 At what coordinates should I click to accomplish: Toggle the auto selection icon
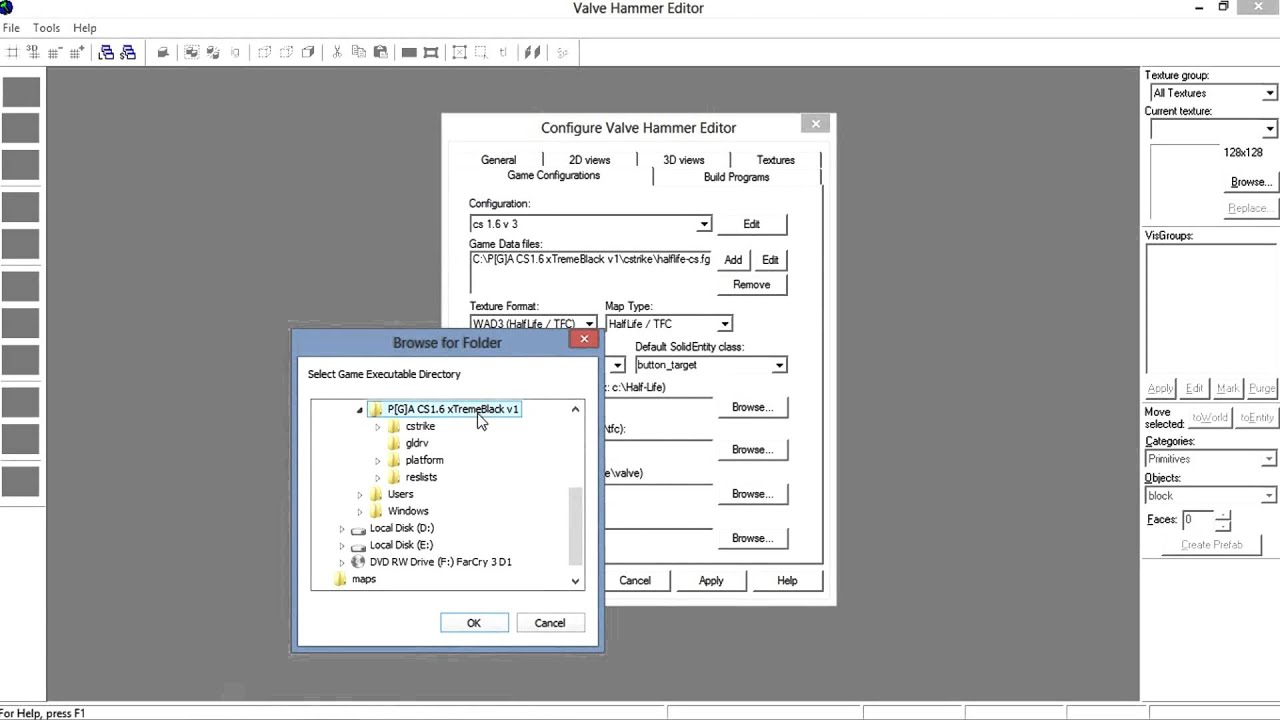tap(481, 52)
